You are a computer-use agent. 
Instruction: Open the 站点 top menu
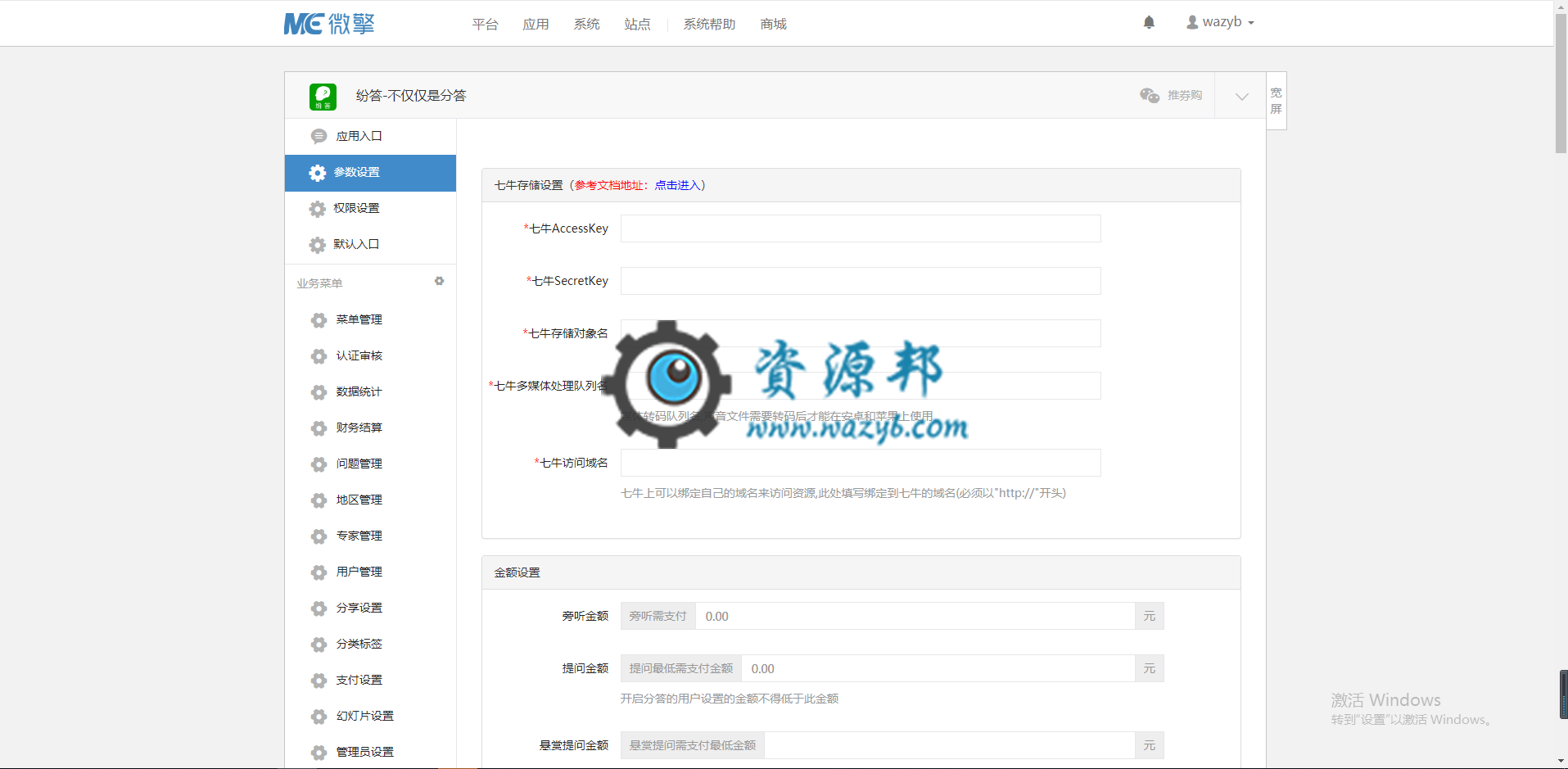click(x=637, y=25)
